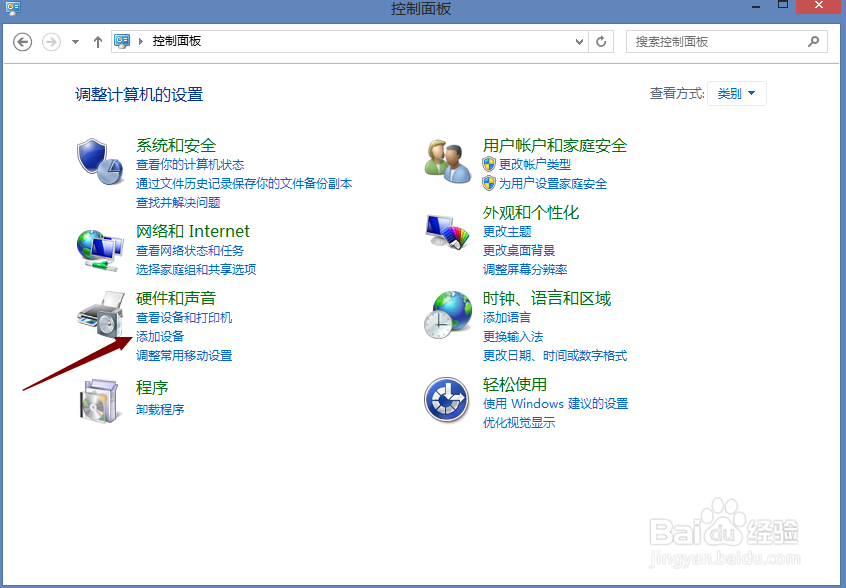
Task: Open the 轻松使用 accessibility icon
Action: pos(447,400)
